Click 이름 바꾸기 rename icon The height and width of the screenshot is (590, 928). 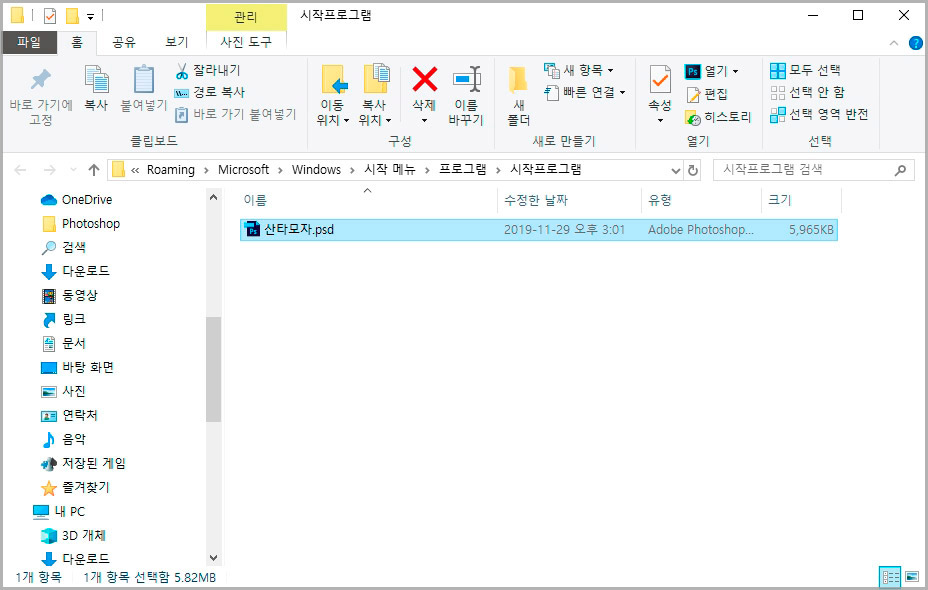pos(467,79)
